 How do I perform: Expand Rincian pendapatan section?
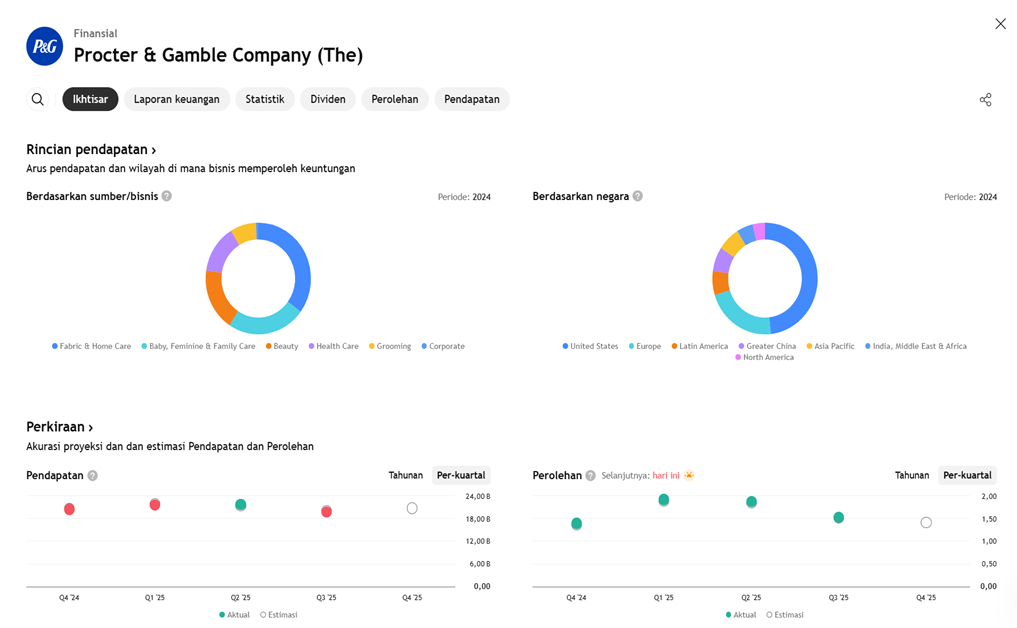[91, 149]
